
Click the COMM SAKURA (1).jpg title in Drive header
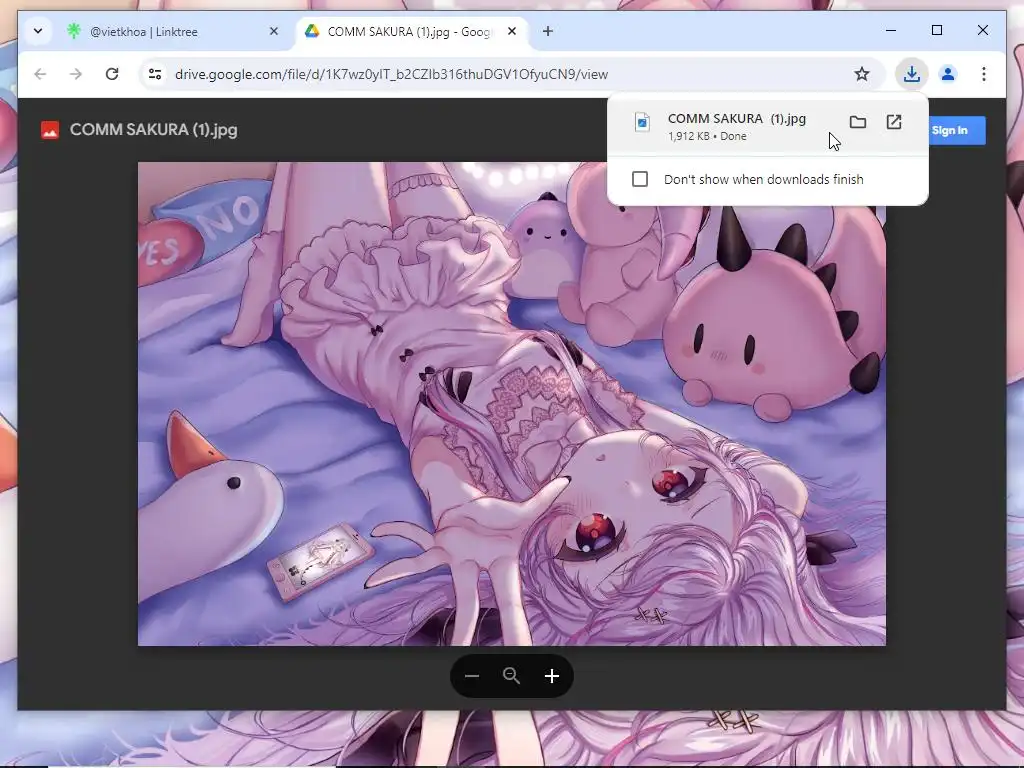(153, 130)
